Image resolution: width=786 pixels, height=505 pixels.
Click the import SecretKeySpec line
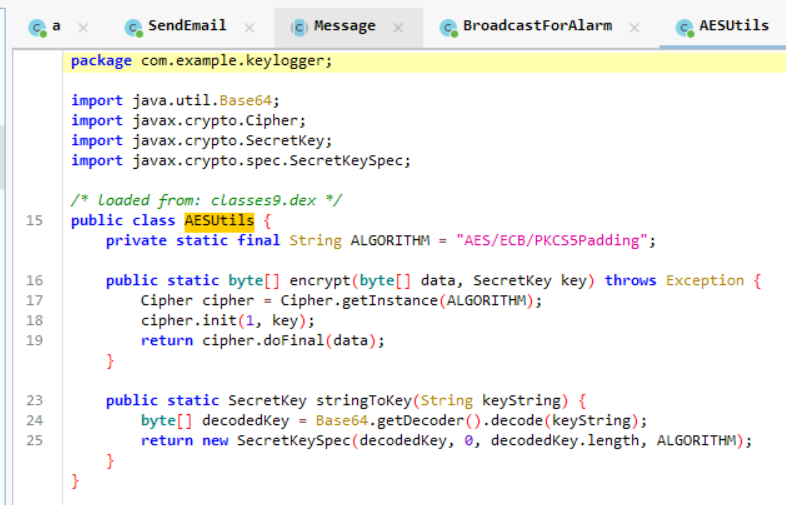coord(241,161)
